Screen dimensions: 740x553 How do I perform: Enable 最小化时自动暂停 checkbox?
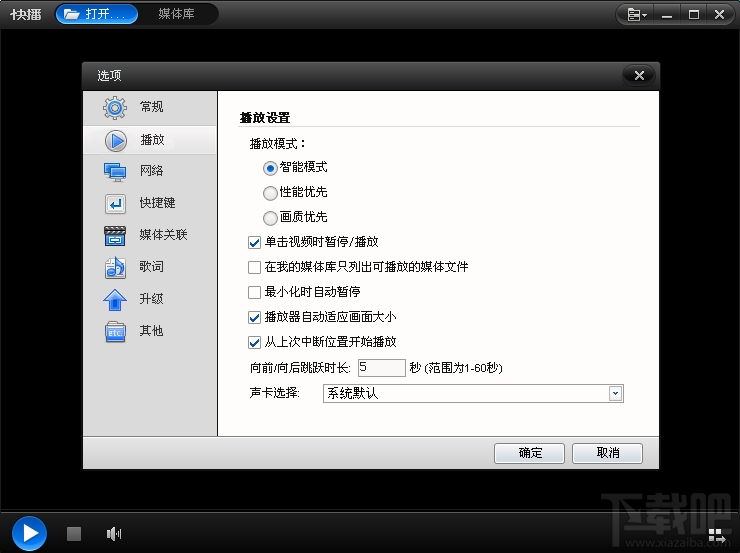point(254,293)
